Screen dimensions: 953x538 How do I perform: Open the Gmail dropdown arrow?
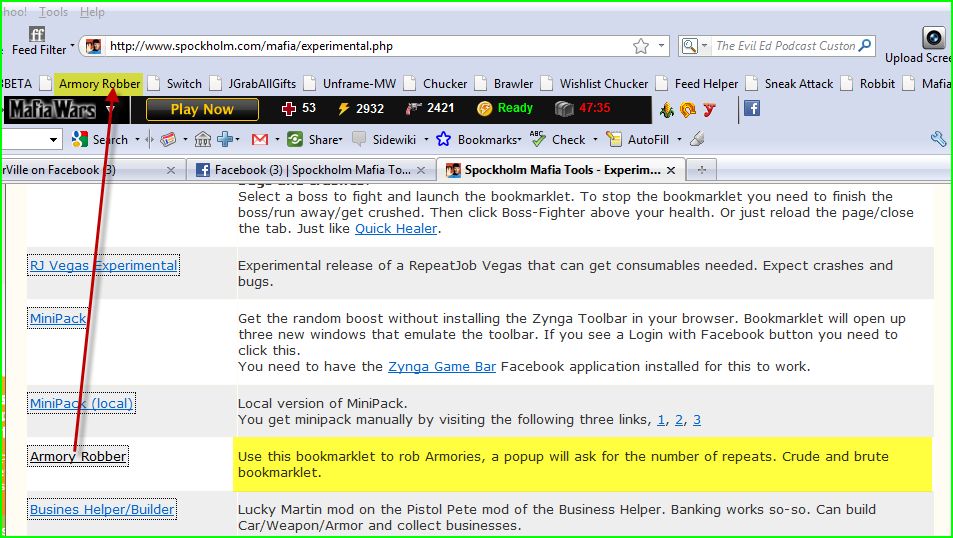pos(277,140)
